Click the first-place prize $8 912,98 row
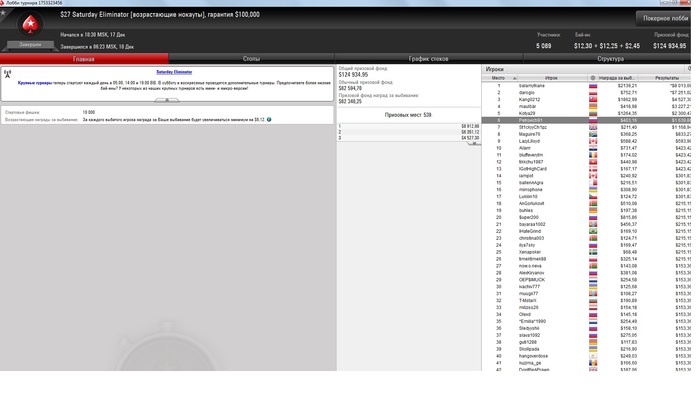Viewport: 700px width, 394px height. pyautogui.click(x=408, y=126)
